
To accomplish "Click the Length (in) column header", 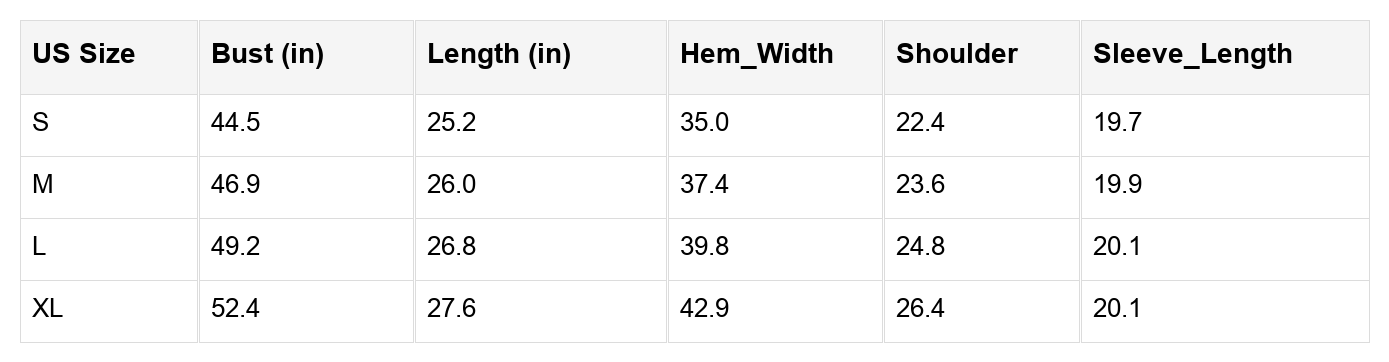I will (541, 58).
